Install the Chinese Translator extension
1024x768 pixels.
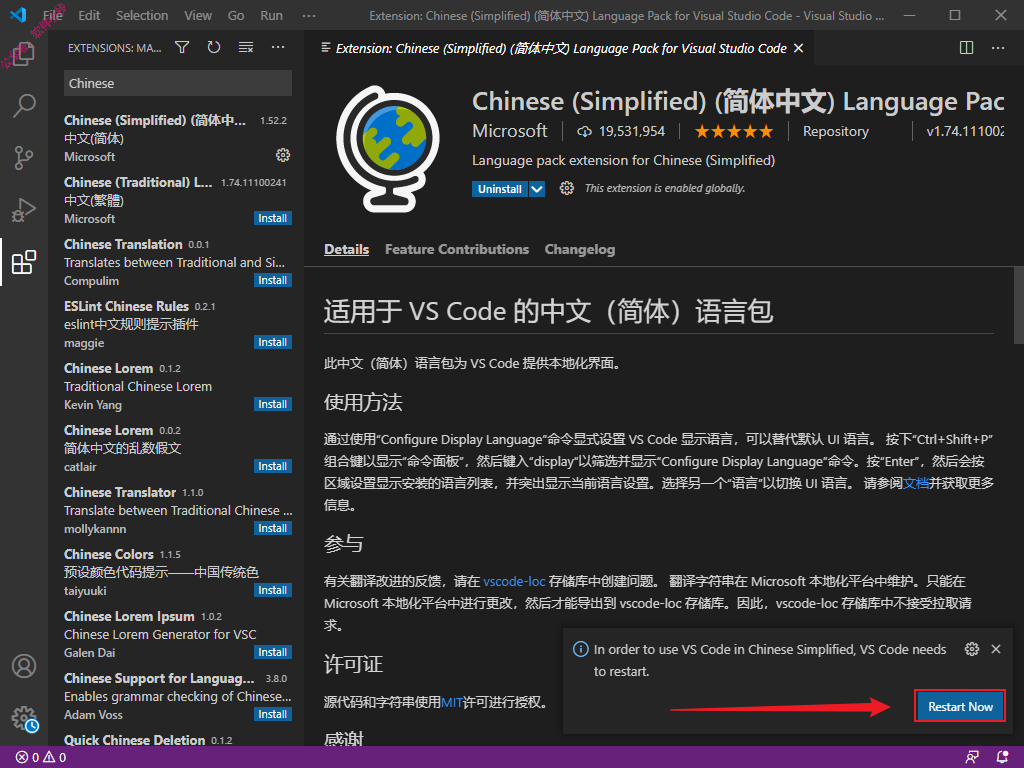click(272, 528)
